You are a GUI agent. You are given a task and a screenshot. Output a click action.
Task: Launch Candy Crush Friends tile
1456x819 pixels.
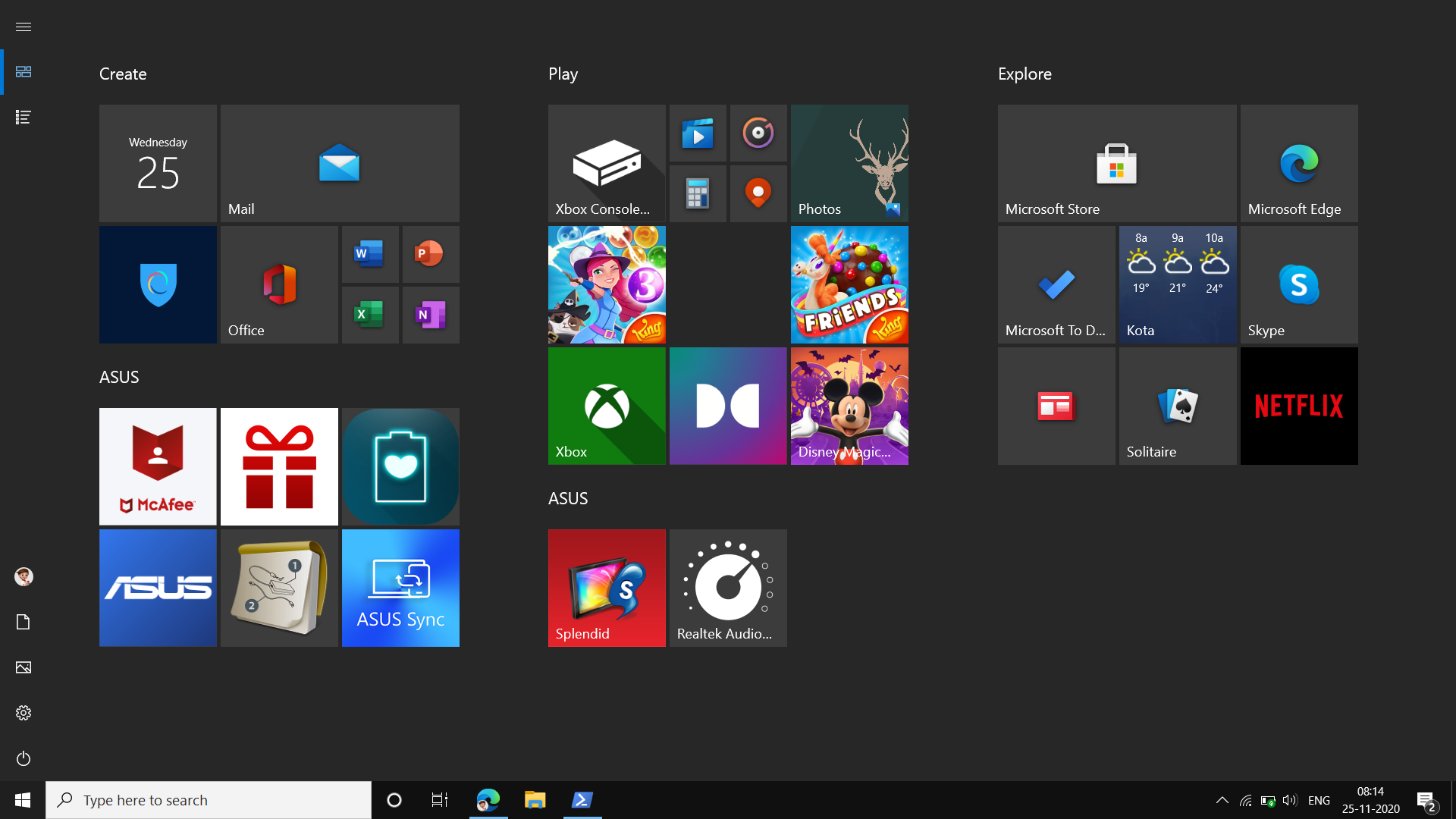pyautogui.click(x=849, y=284)
